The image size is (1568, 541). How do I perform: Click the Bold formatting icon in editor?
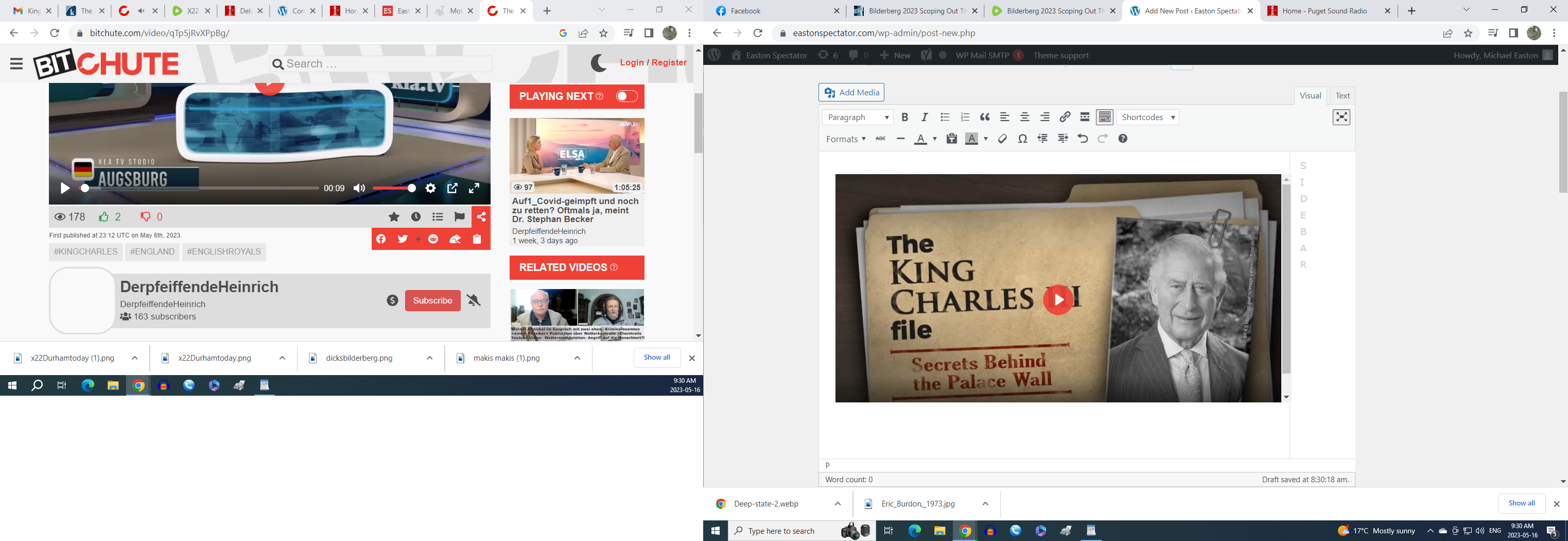(x=904, y=117)
